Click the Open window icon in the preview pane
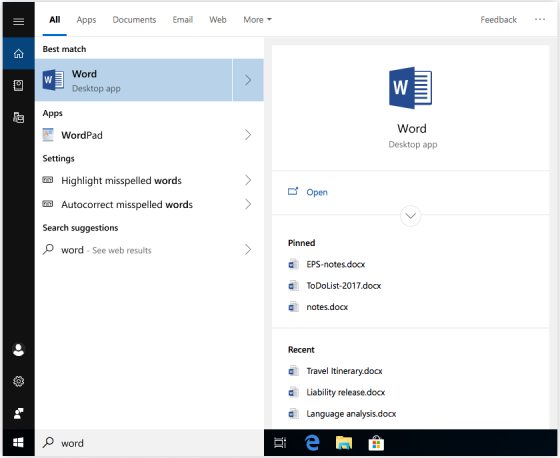This screenshot has width=560, height=458. [293, 191]
